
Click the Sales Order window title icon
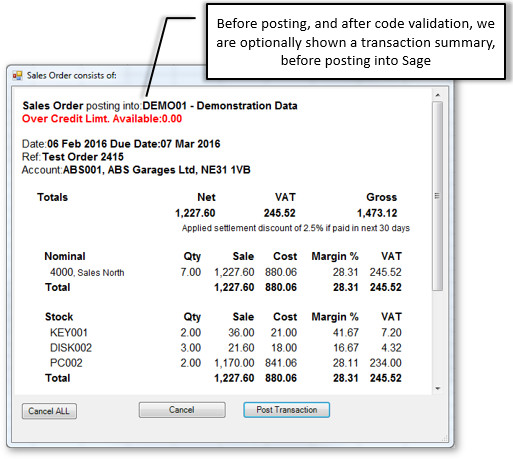[x=17, y=76]
